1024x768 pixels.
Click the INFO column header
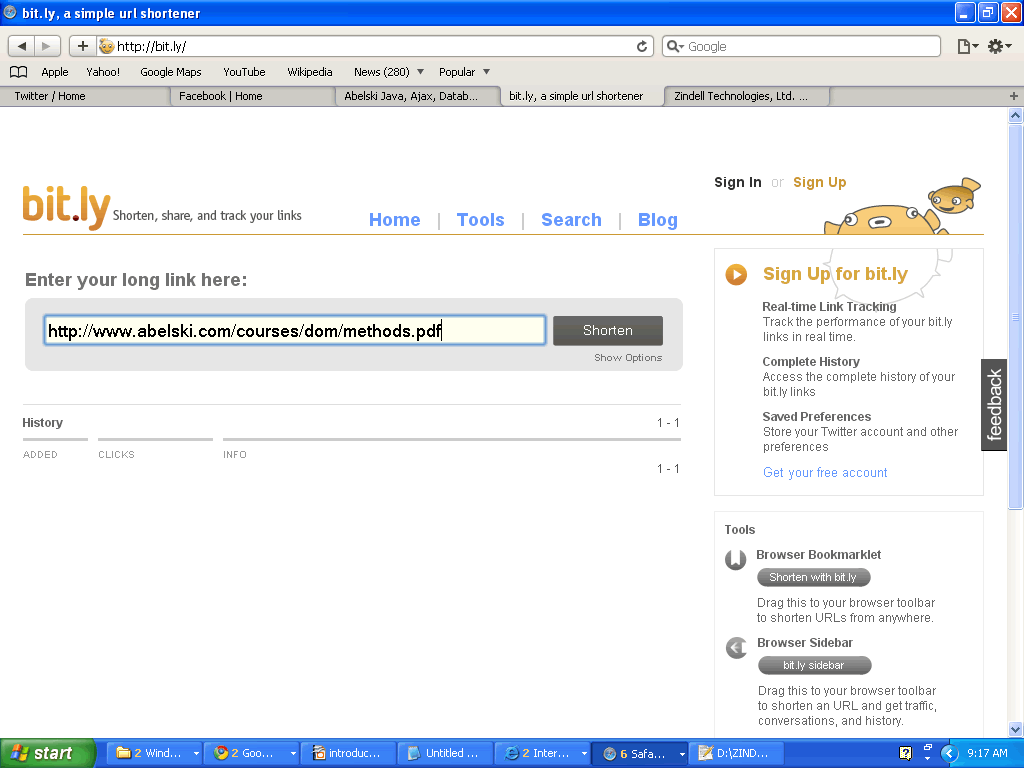click(x=234, y=455)
